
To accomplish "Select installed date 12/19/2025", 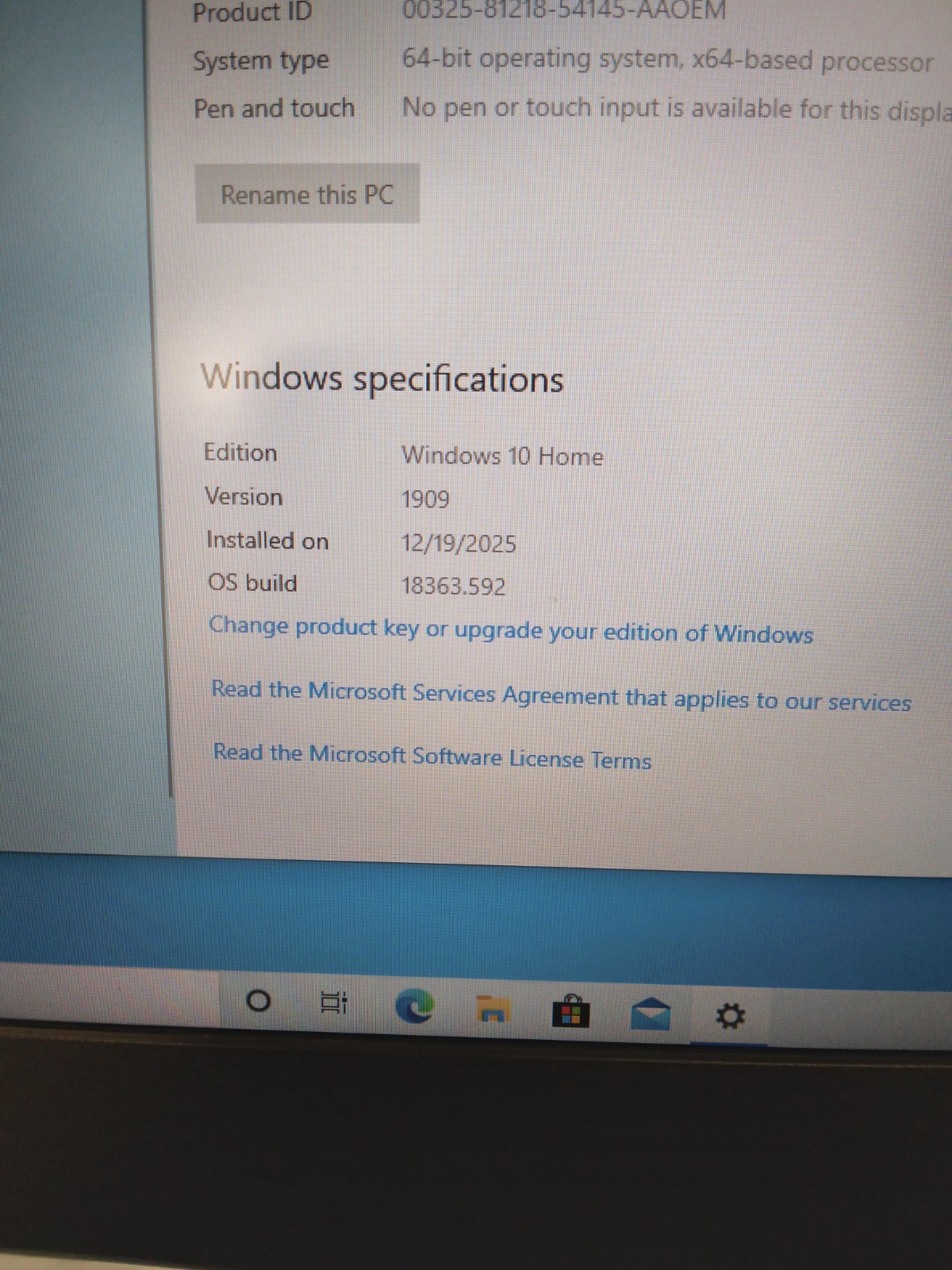I will [x=459, y=543].
